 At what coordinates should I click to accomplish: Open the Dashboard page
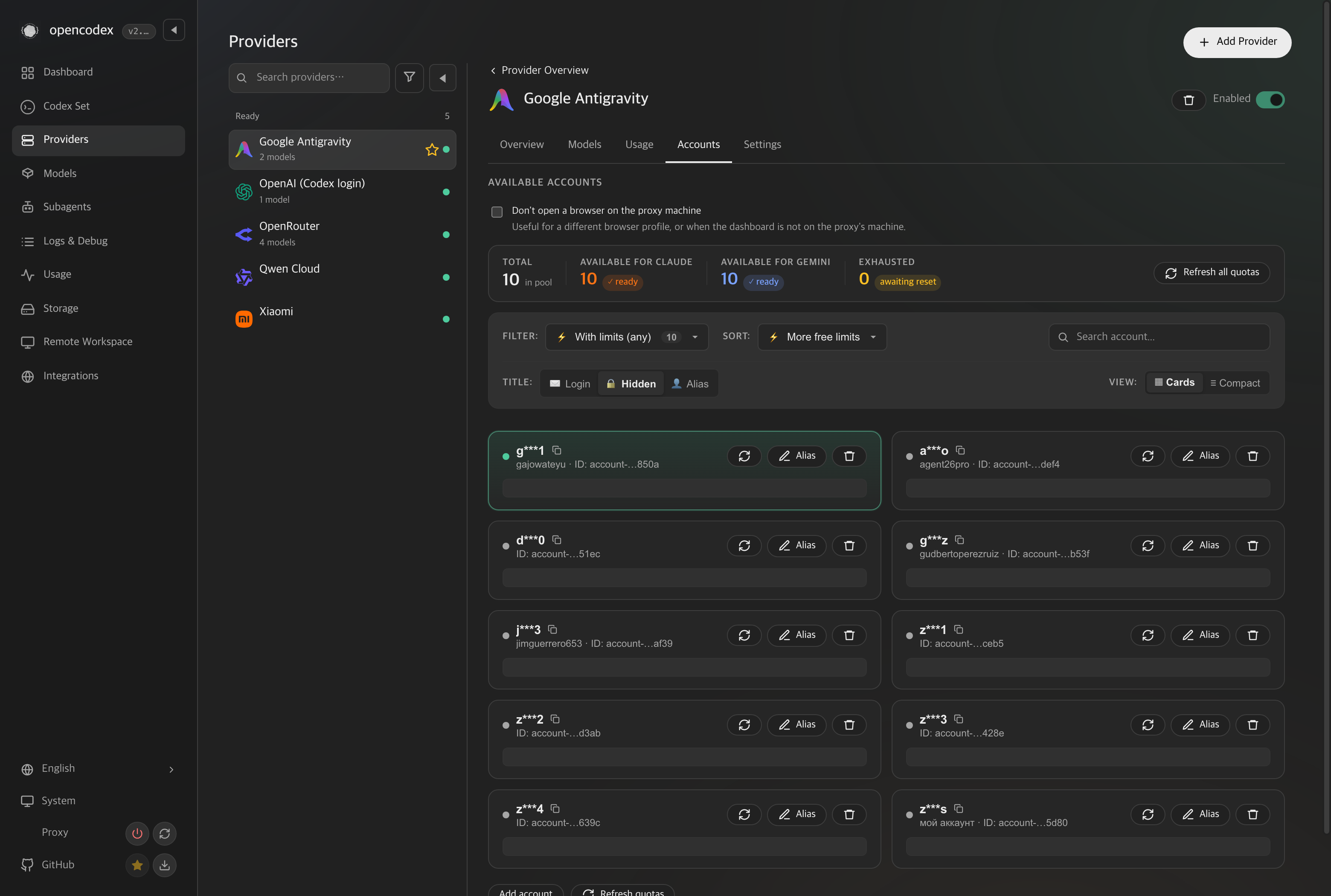point(98,72)
